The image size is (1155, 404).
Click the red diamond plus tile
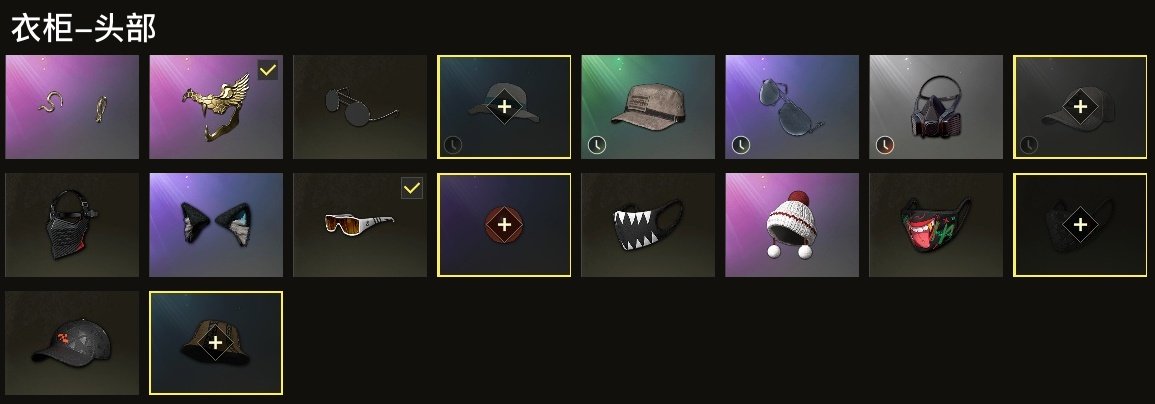(504, 225)
